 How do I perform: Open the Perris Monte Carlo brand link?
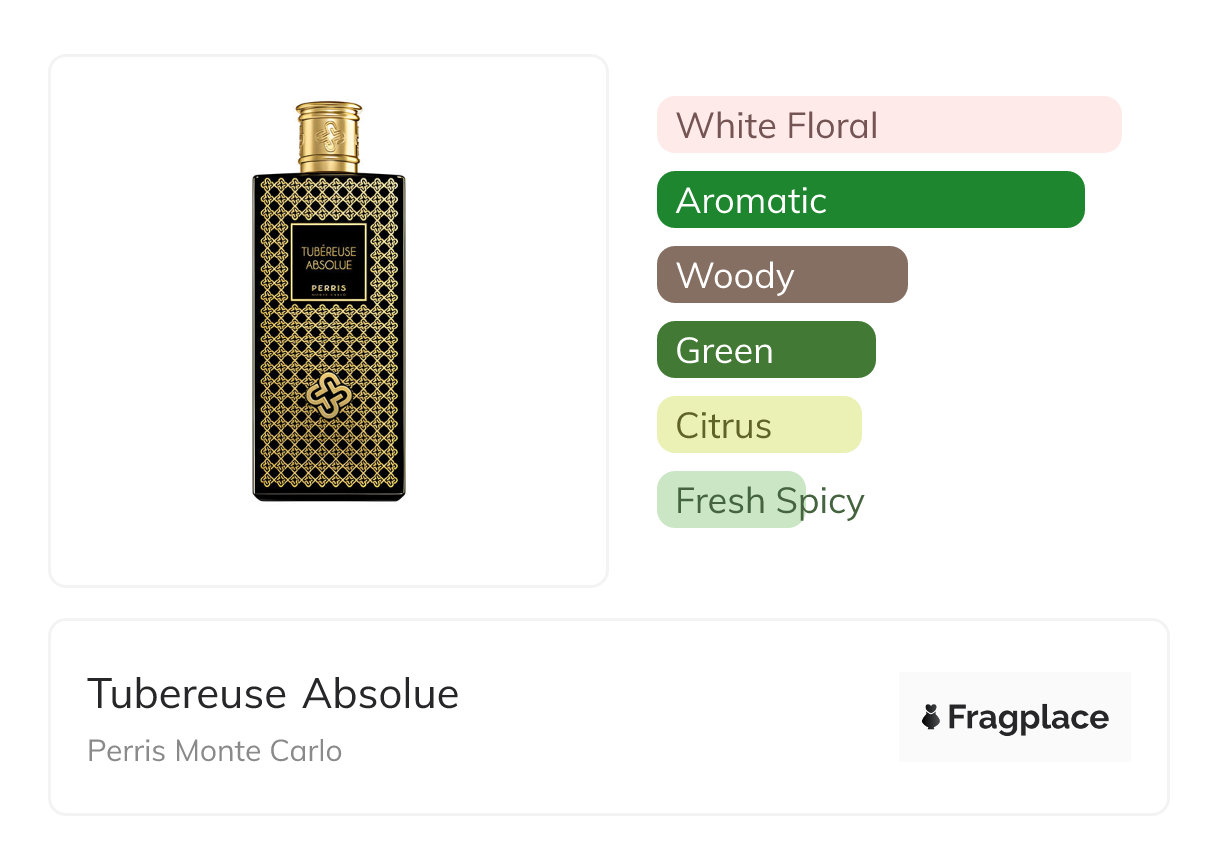pyautogui.click(x=215, y=751)
